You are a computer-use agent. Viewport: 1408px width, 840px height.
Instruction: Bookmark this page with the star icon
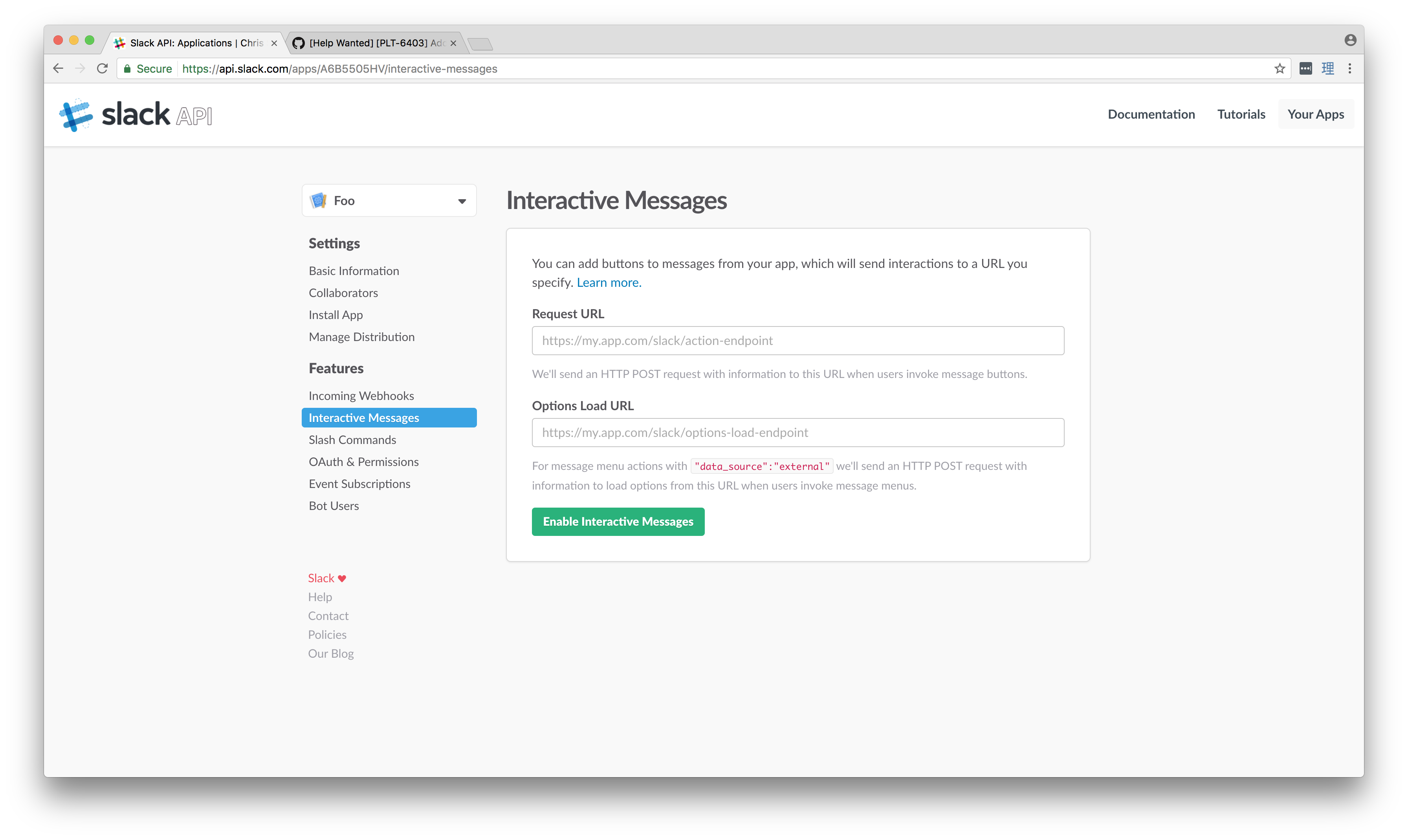tap(1280, 68)
